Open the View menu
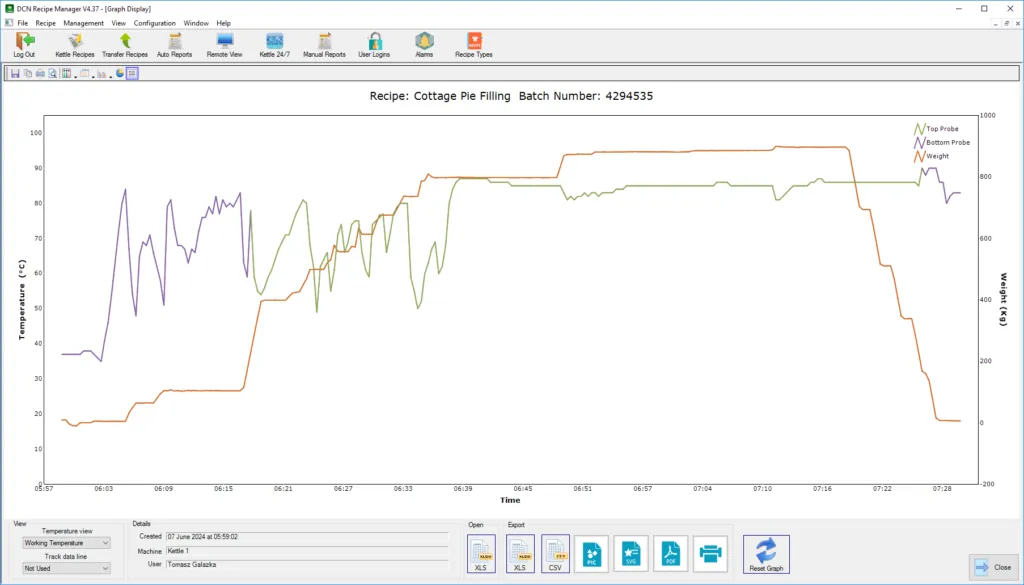1024x585 pixels. click(118, 23)
